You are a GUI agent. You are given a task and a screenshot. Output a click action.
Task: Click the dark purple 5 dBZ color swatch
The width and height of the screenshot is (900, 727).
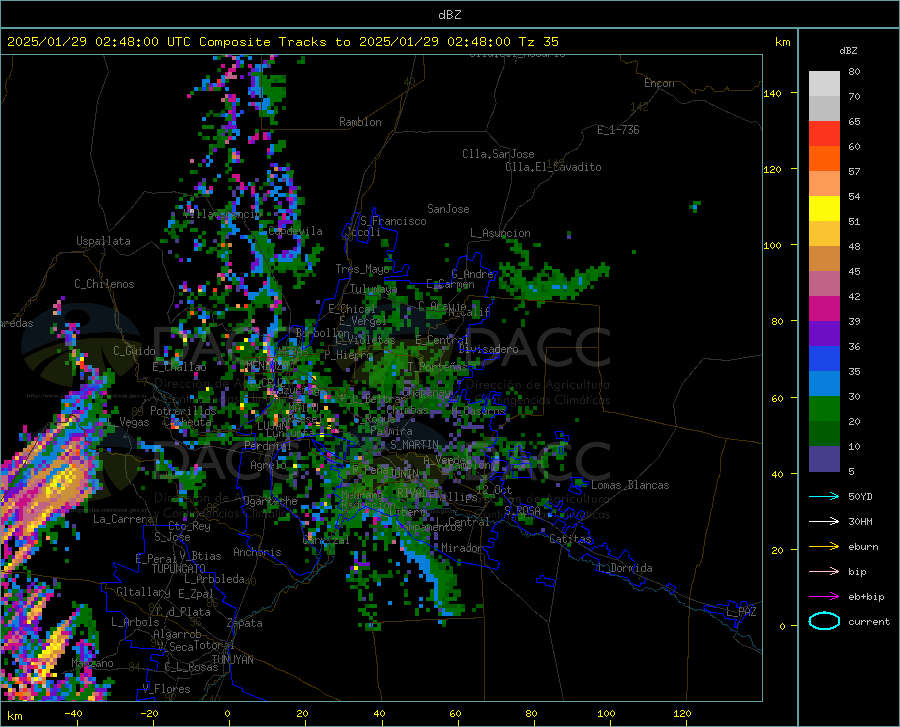click(x=824, y=459)
